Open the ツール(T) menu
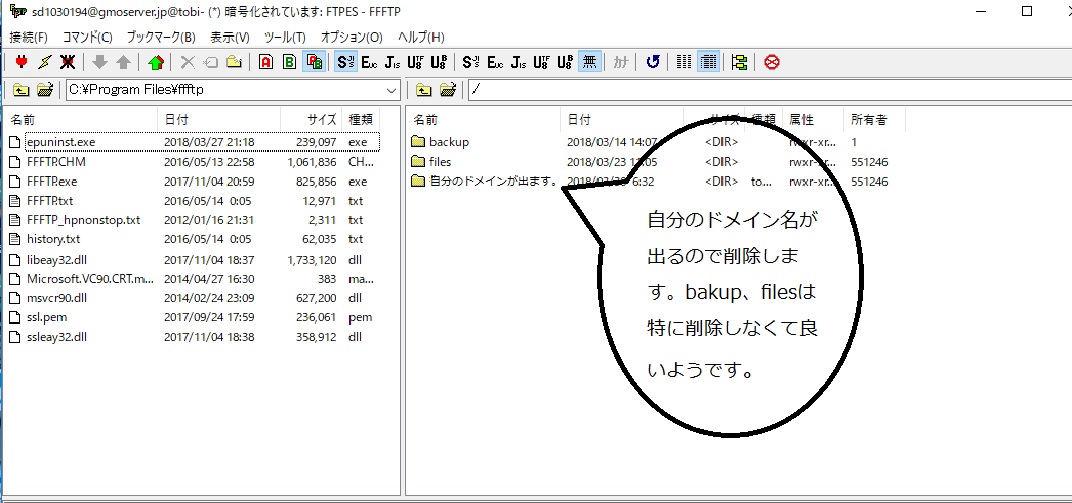Viewport: 1072px width, 503px height. click(x=284, y=37)
